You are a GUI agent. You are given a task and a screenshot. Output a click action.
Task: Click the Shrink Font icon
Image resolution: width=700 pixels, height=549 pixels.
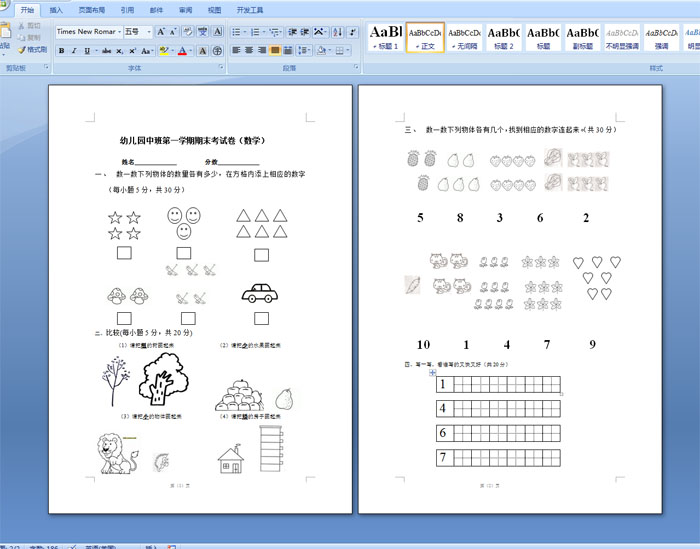(x=173, y=32)
